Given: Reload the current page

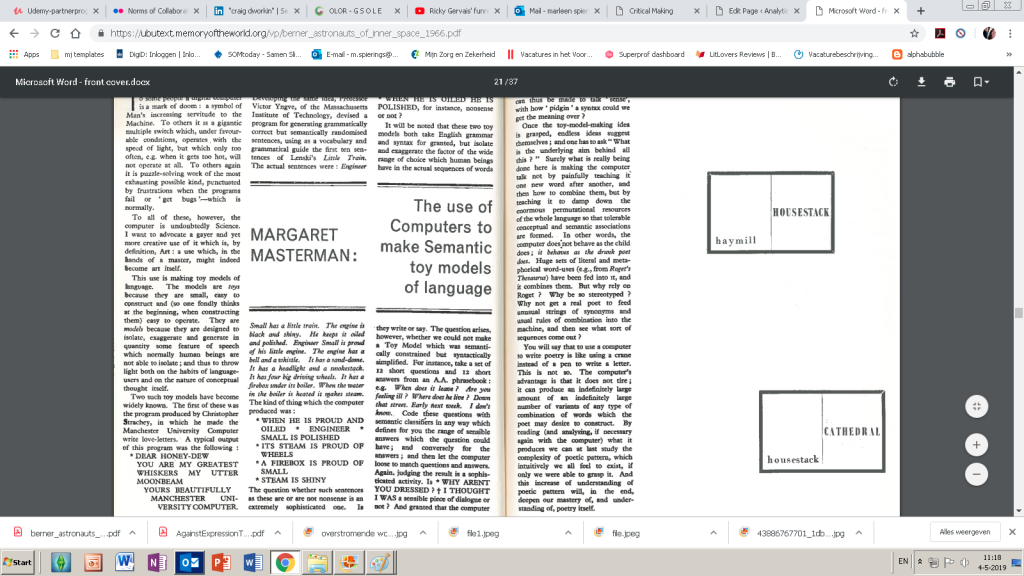Looking at the screenshot, I should pyautogui.click(x=55, y=33).
